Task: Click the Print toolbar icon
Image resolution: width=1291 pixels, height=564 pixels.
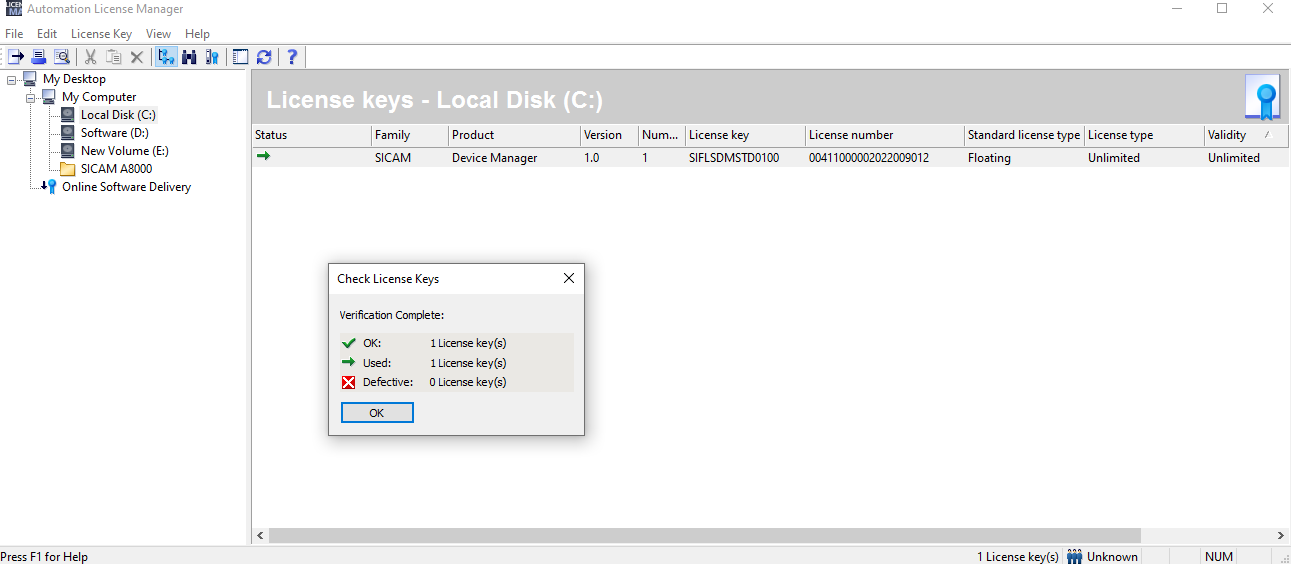Action: [39, 57]
